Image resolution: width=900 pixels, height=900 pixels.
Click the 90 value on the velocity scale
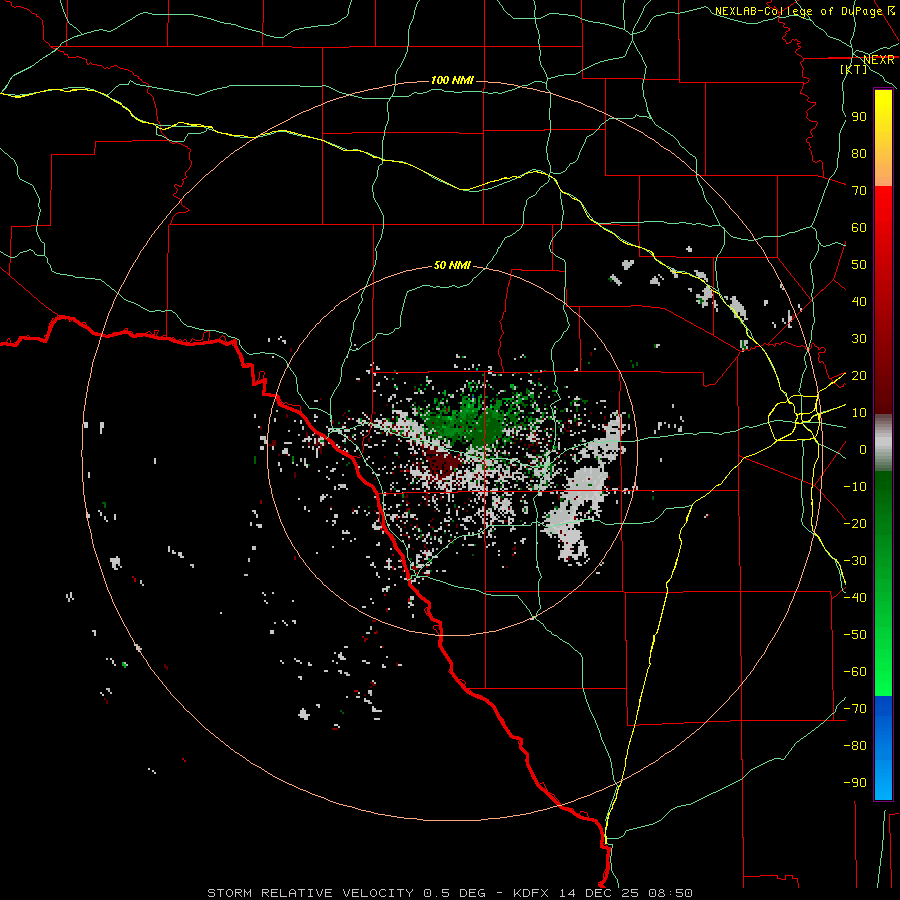[859, 117]
